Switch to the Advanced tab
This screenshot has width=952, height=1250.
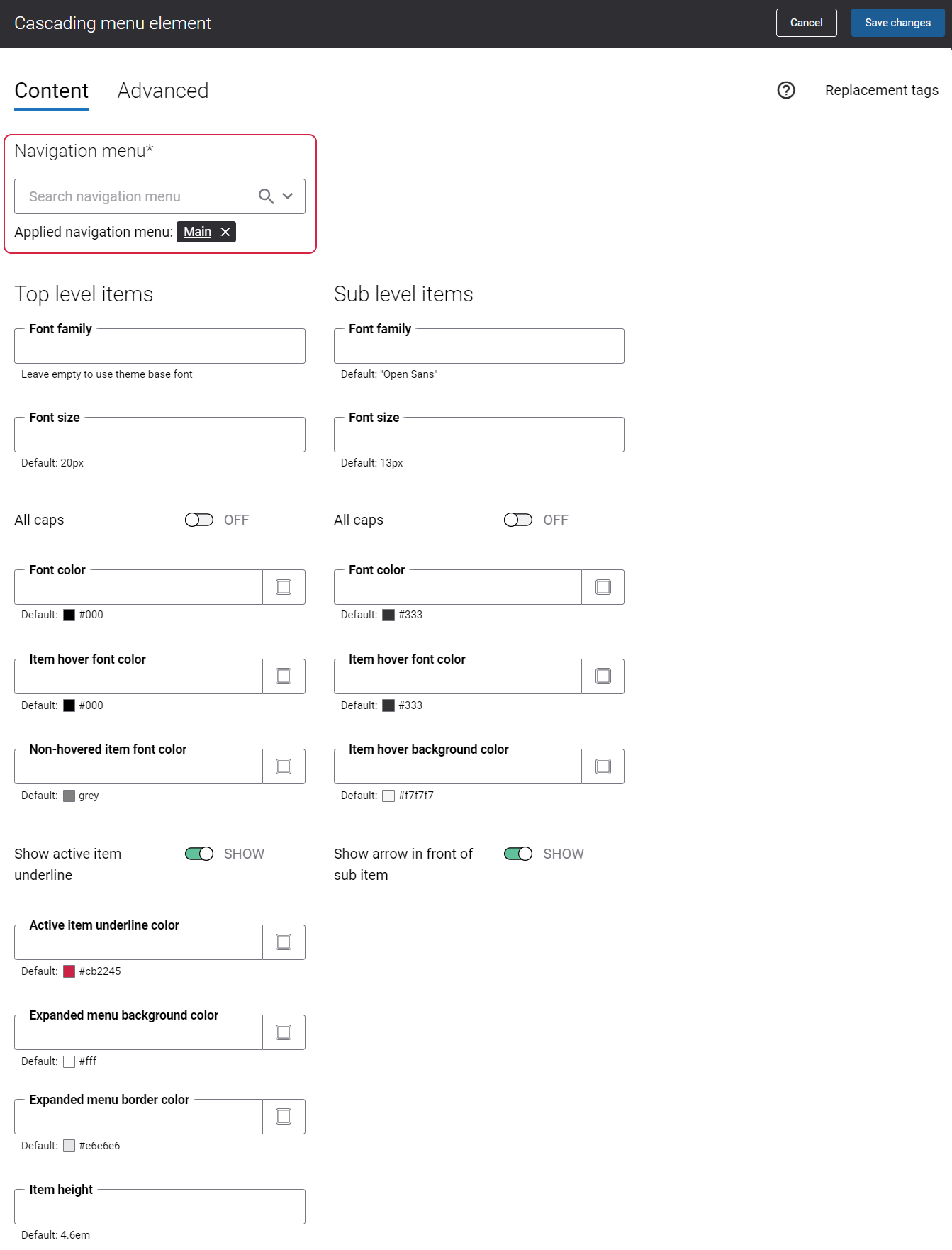tap(163, 91)
